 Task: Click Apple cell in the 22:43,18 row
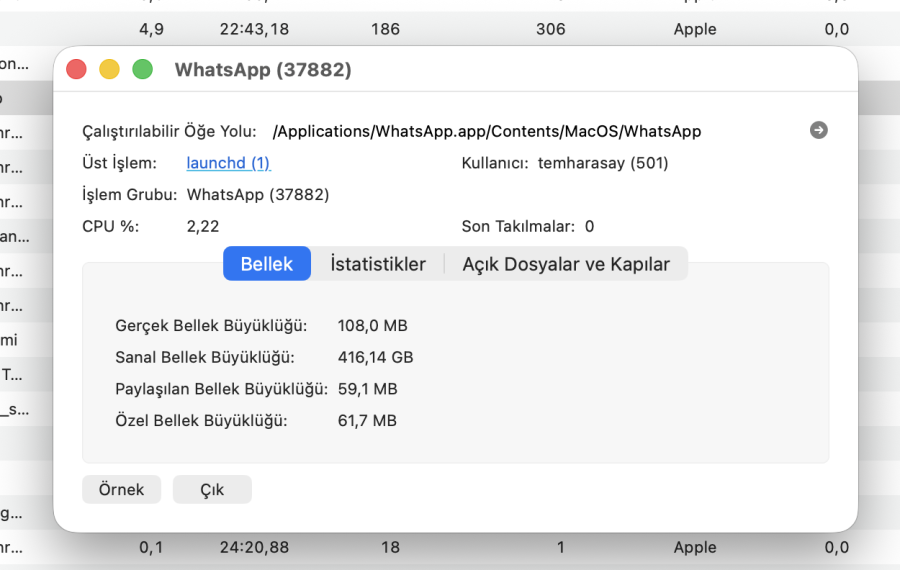(x=695, y=29)
